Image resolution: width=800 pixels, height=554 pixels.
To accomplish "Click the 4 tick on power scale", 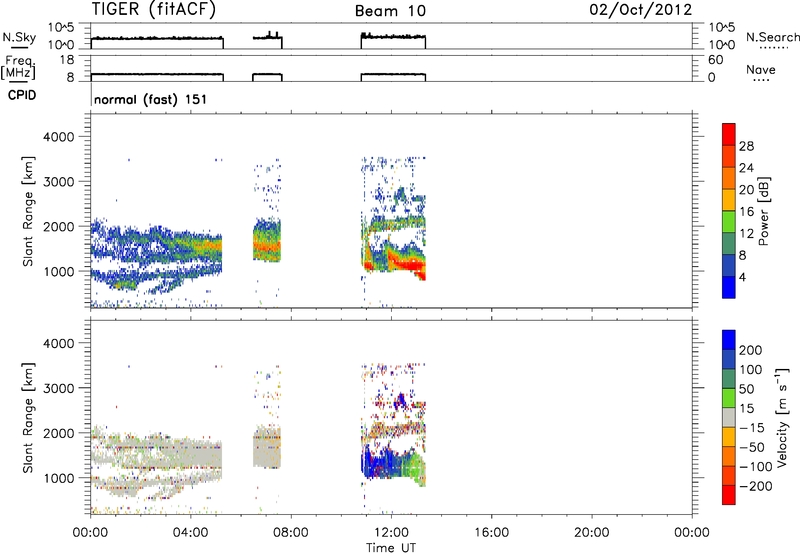I will [742, 277].
